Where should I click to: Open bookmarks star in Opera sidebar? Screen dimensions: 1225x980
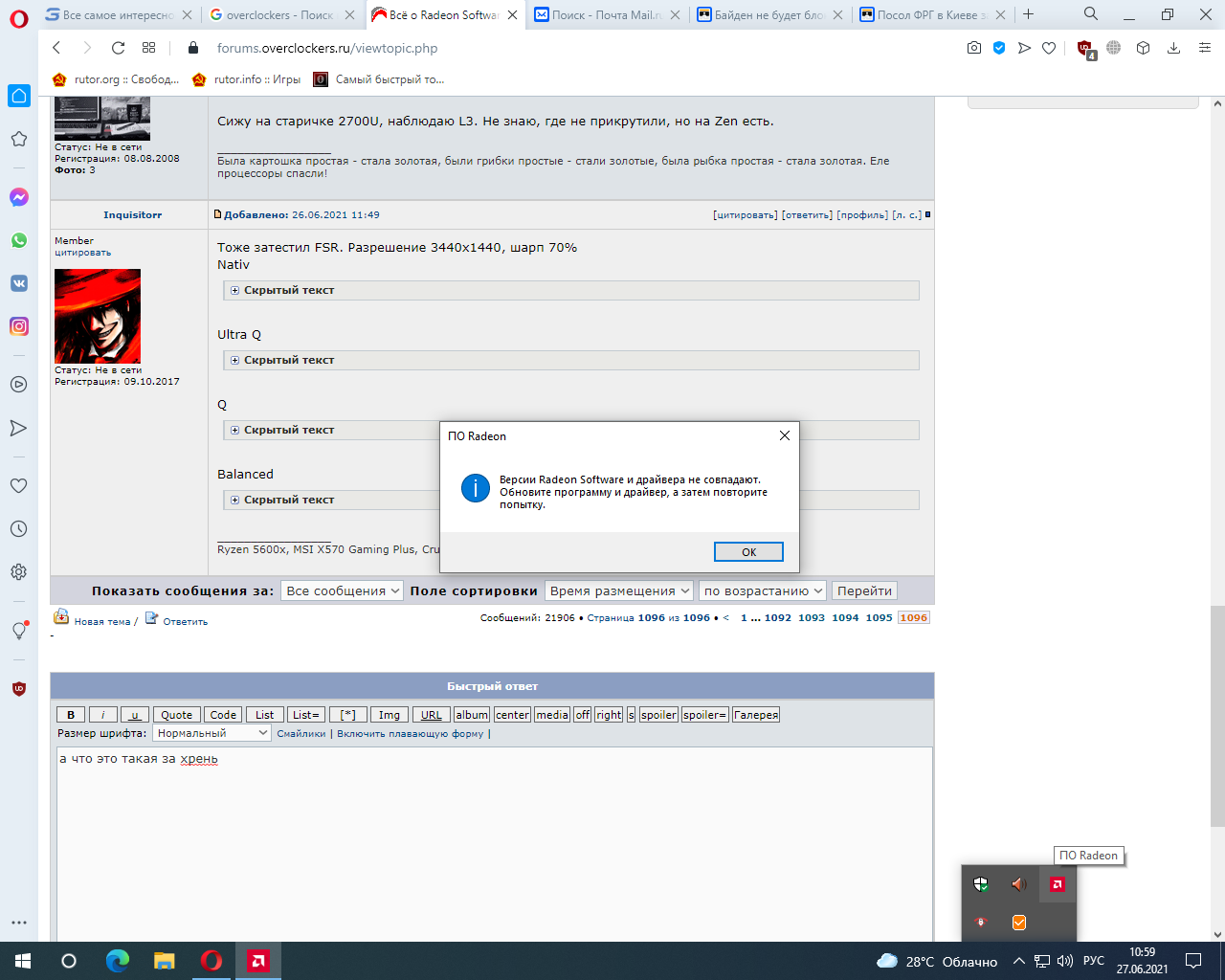tap(19, 140)
